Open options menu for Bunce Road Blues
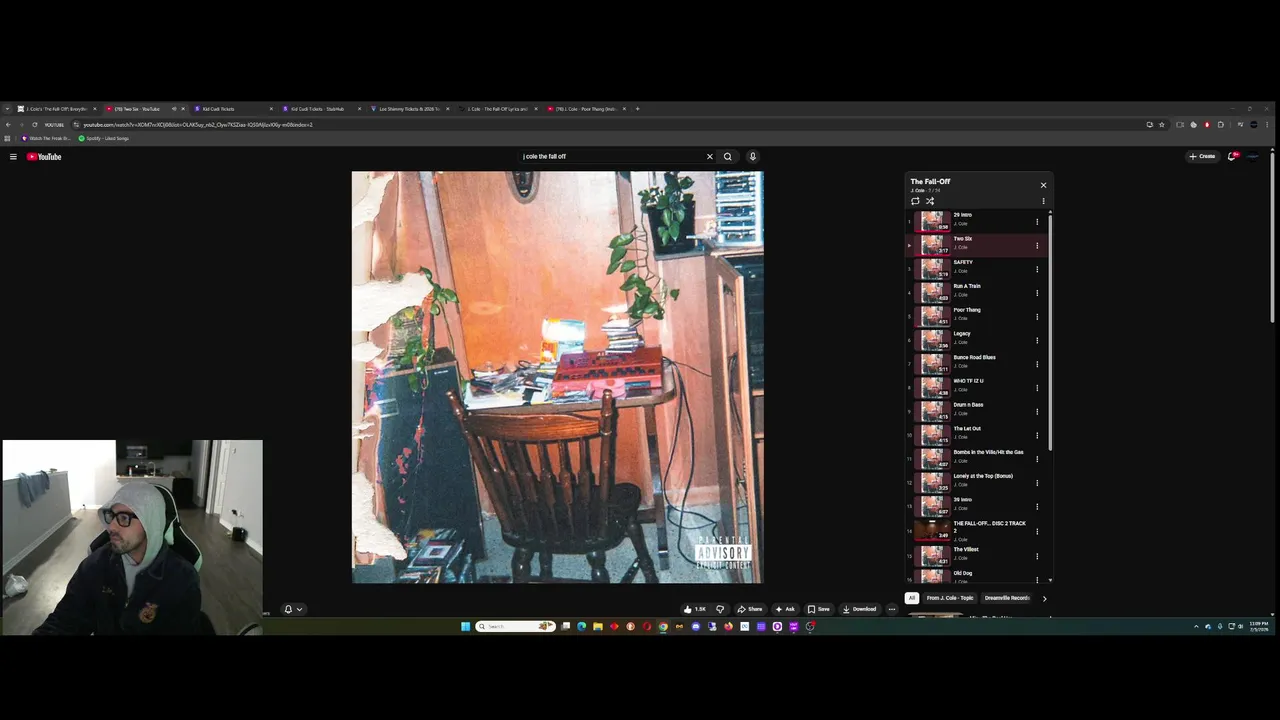1280x720 pixels. click(x=1037, y=364)
